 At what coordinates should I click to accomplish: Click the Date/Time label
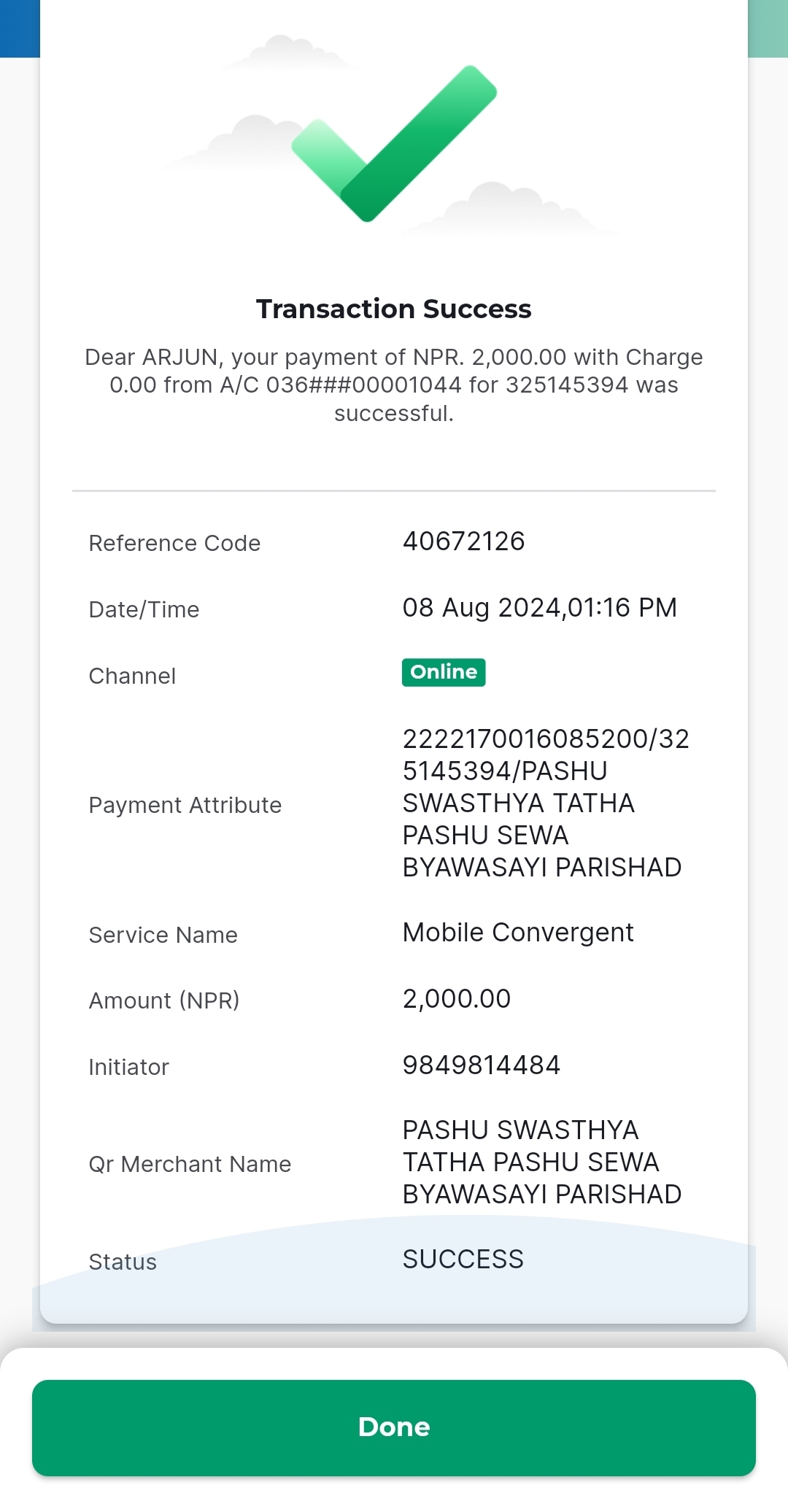(144, 610)
